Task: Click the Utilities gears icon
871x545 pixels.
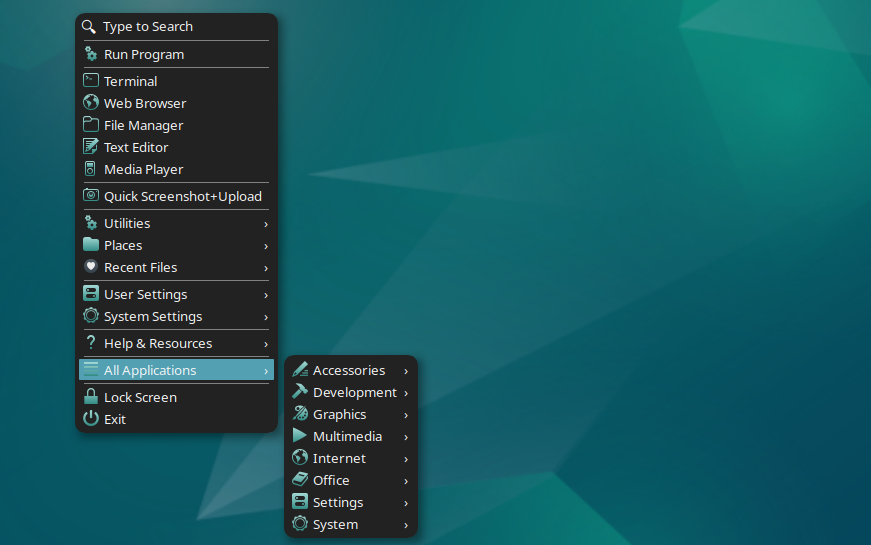Action: [91, 223]
